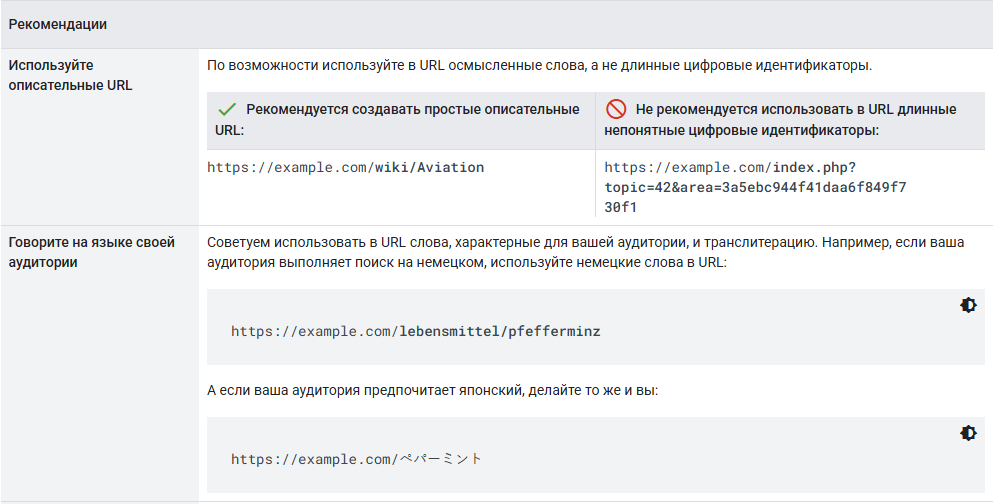Image resolution: width=993 pixels, height=504 pixels.
Task: Select the 'Рекомендации' table header
Action: 58,23
